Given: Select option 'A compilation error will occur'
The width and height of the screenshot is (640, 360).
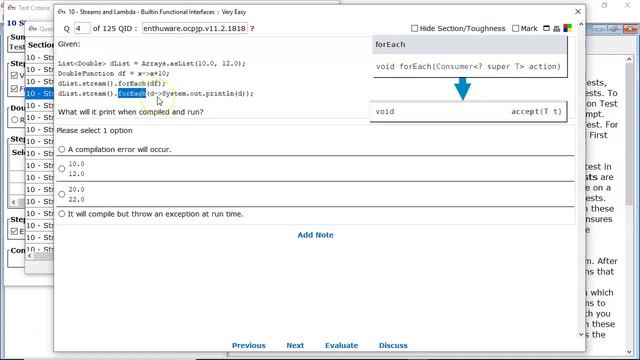Looking at the screenshot, I should pyautogui.click(x=62, y=149).
